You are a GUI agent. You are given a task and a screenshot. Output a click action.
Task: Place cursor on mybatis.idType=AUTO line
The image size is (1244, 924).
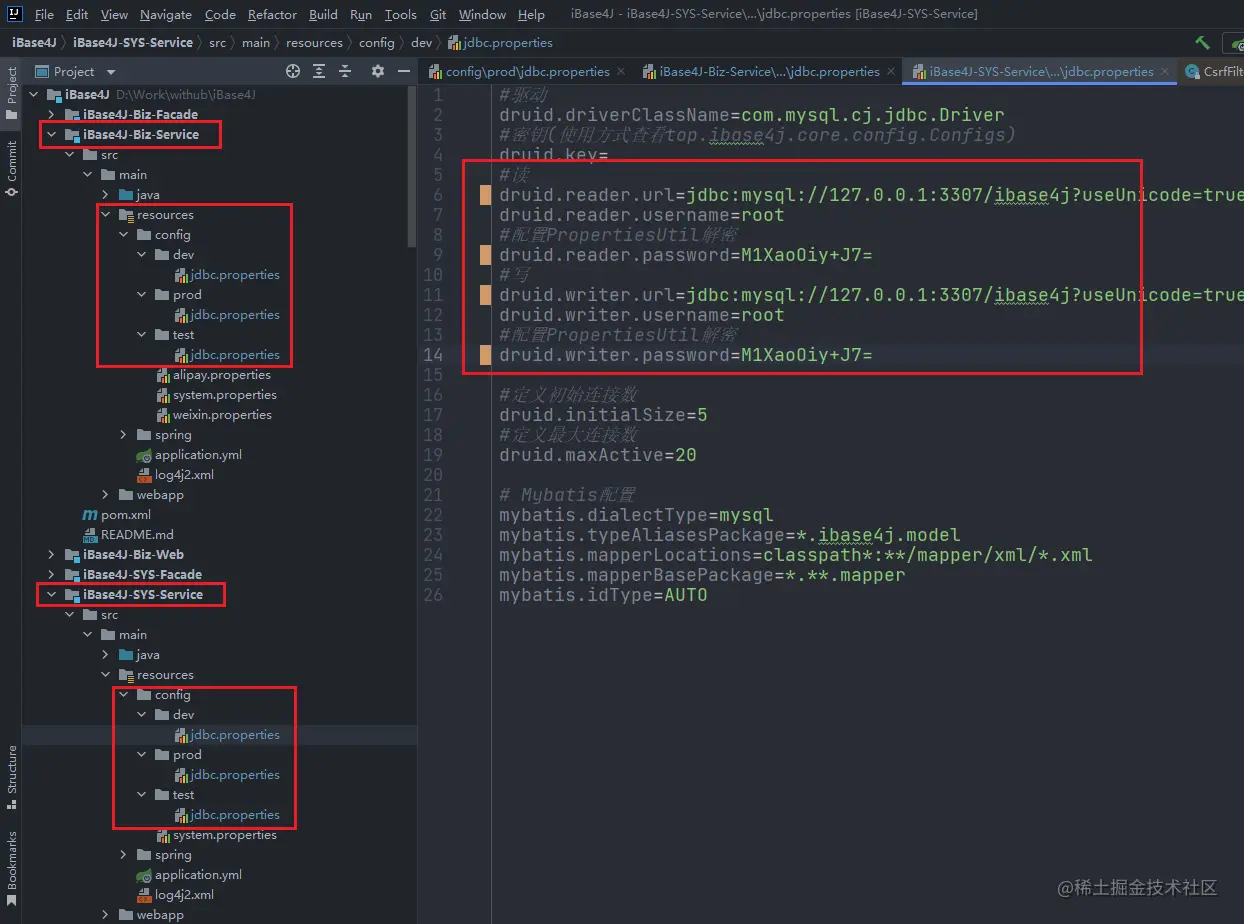[x=603, y=595]
